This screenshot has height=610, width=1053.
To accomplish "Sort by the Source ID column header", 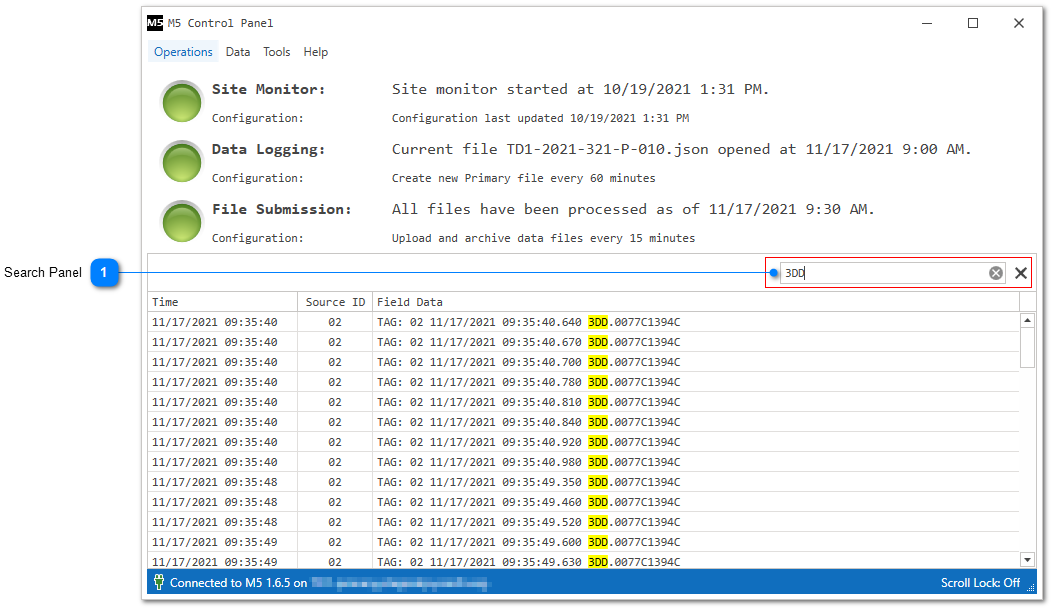I will tap(335, 302).
